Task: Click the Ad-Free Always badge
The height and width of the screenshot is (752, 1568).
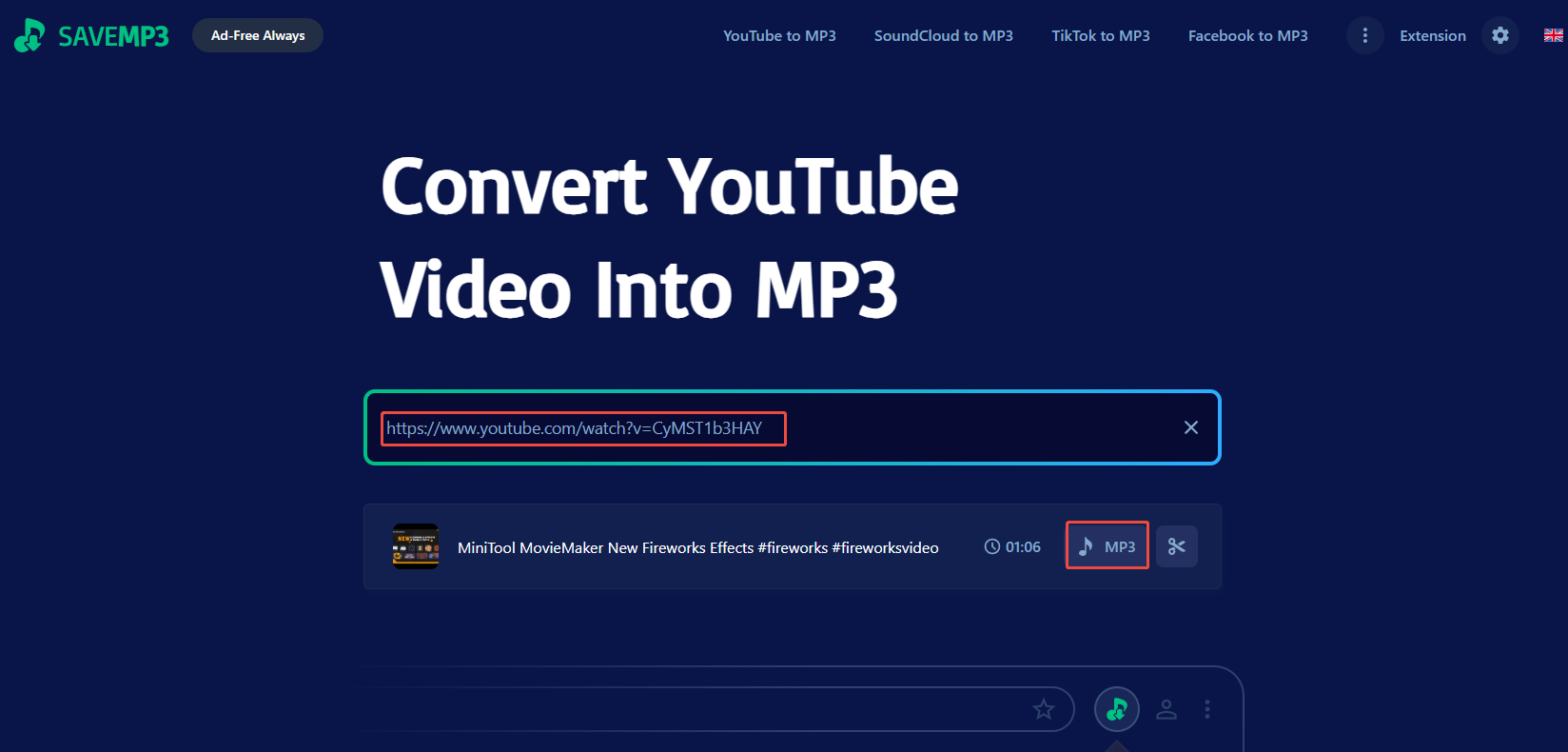Action: coord(258,35)
